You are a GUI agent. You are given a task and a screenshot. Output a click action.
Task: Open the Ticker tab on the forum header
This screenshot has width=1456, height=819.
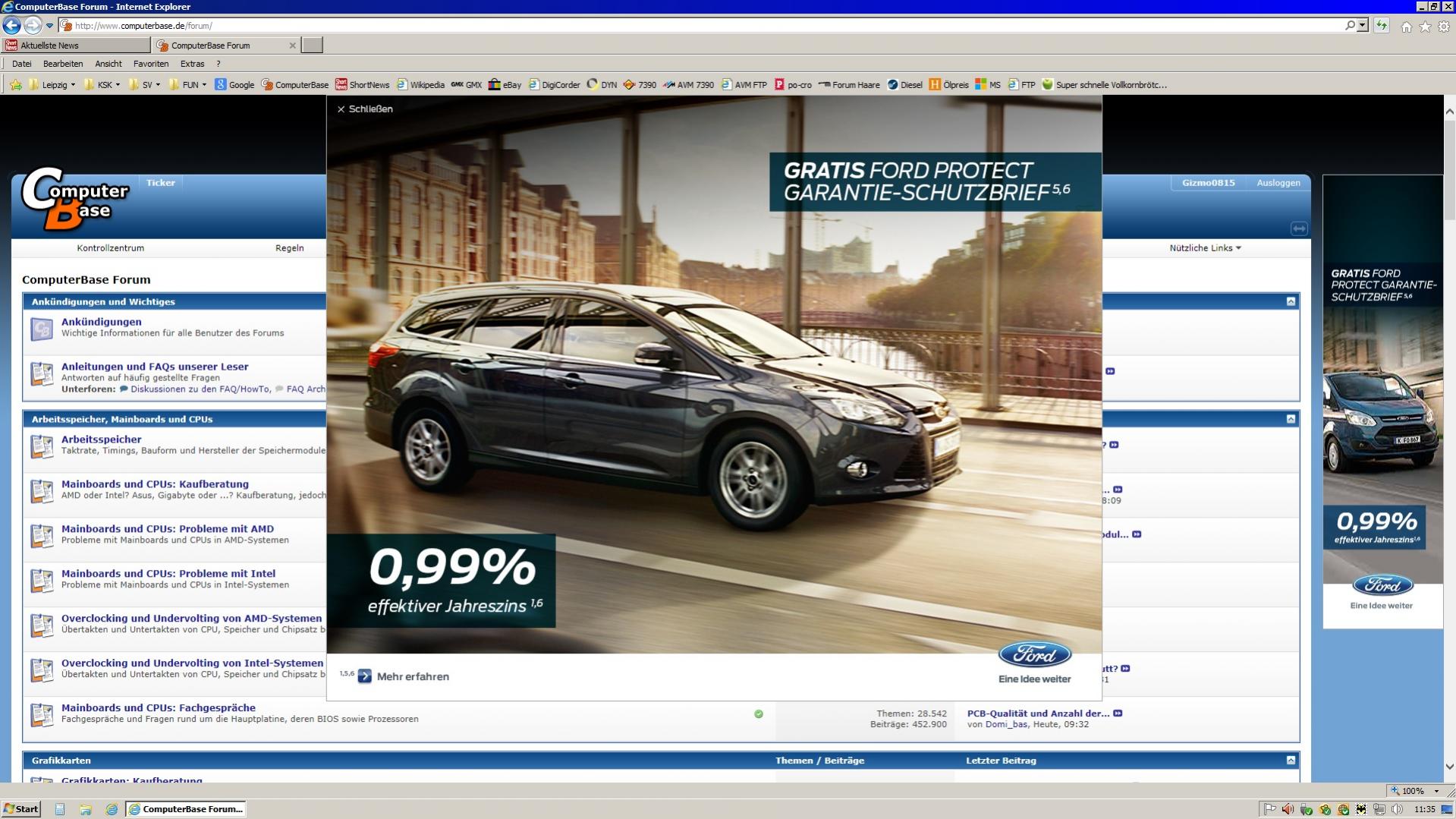[x=160, y=183]
